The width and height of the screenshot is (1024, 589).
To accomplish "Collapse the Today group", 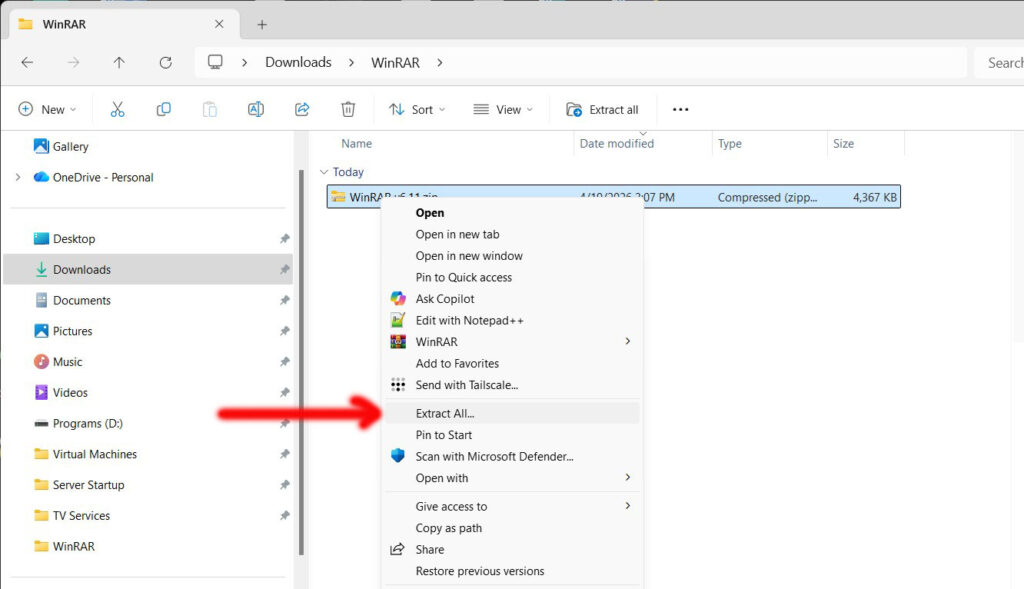I will 324,172.
